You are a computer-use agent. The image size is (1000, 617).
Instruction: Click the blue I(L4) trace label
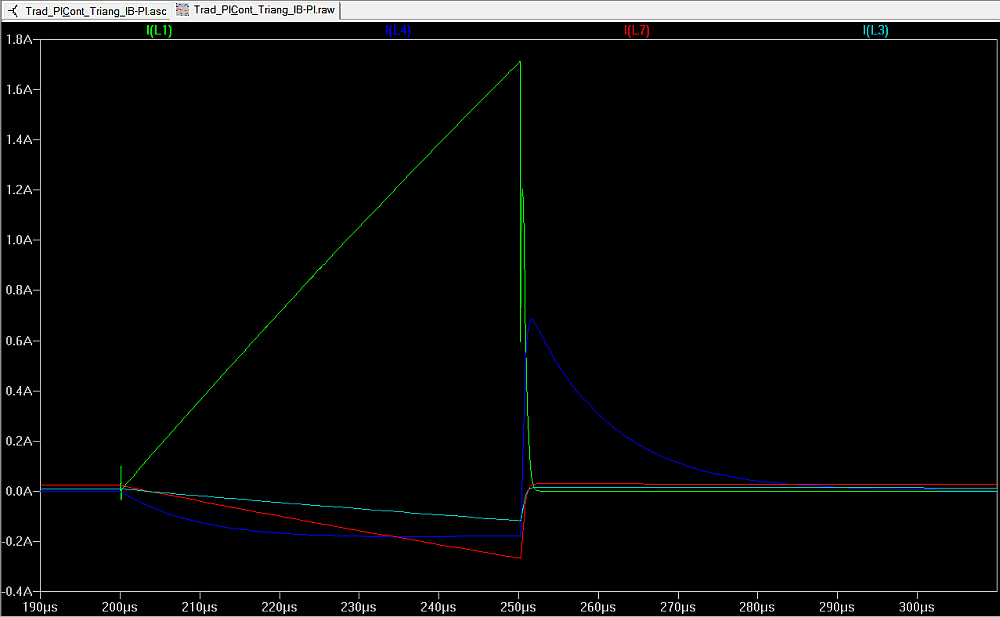[398, 31]
